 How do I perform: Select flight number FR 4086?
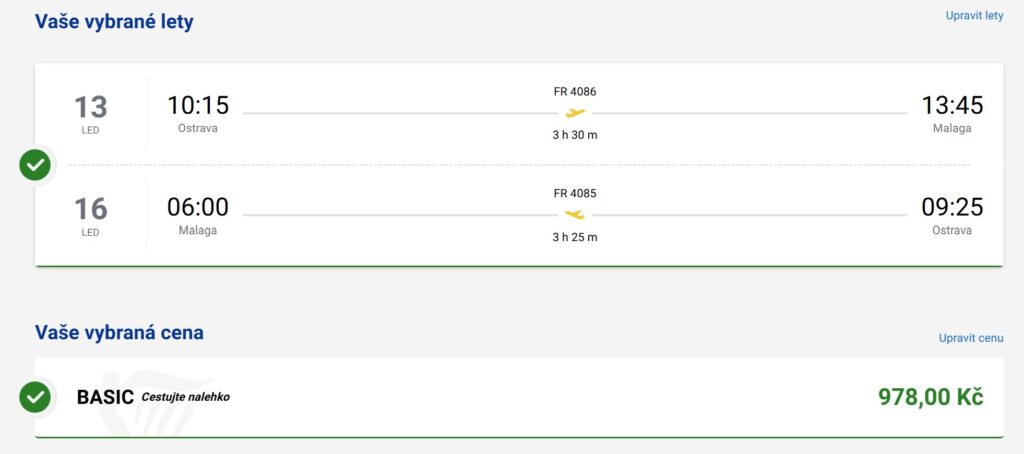[x=575, y=92]
